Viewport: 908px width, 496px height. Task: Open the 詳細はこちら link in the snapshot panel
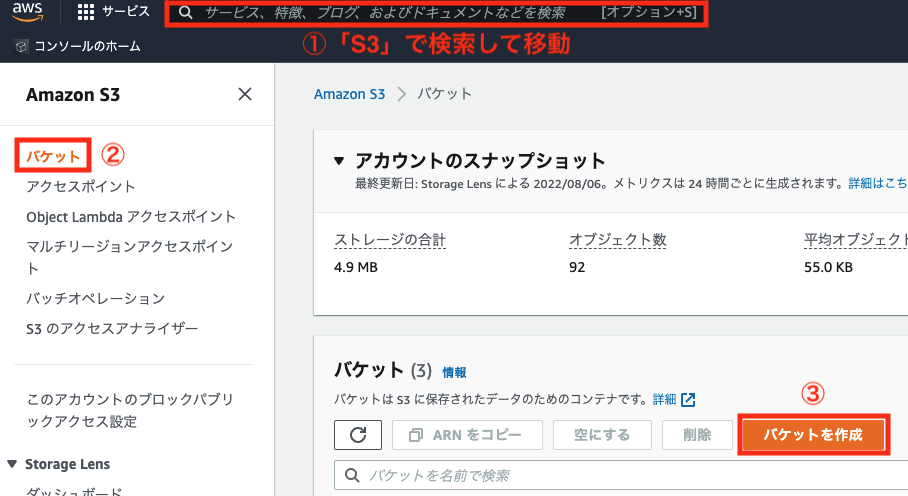coord(878,183)
